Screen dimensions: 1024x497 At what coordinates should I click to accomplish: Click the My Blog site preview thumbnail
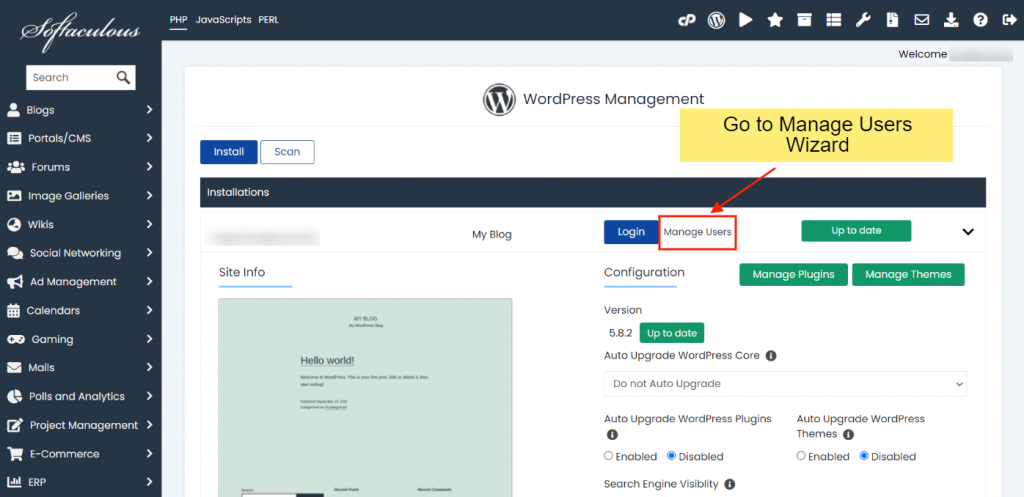365,397
